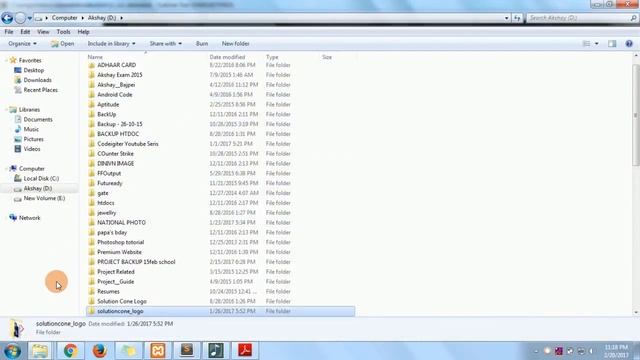Sort by Date modified column header

(x=227, y=57)
